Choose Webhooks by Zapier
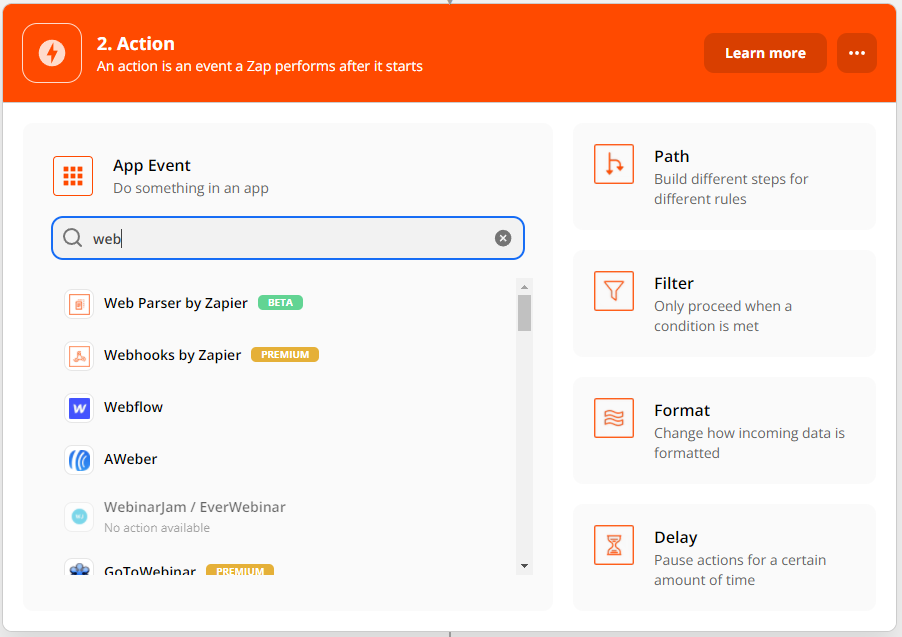The height and width of the screenshot is (637, 902). tap(172, 355)
